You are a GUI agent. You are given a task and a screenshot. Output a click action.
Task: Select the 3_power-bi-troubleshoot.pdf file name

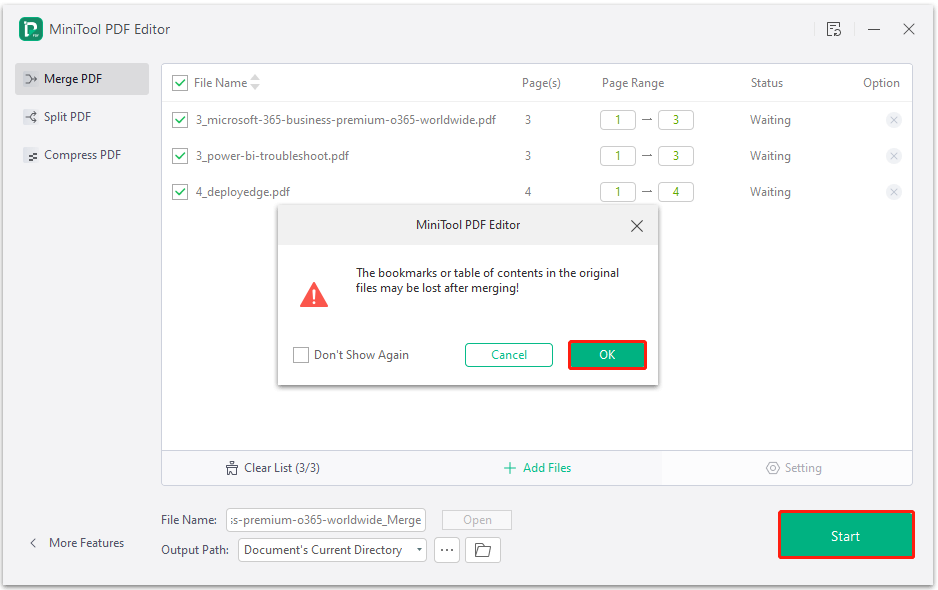click(x=272, y=156)
